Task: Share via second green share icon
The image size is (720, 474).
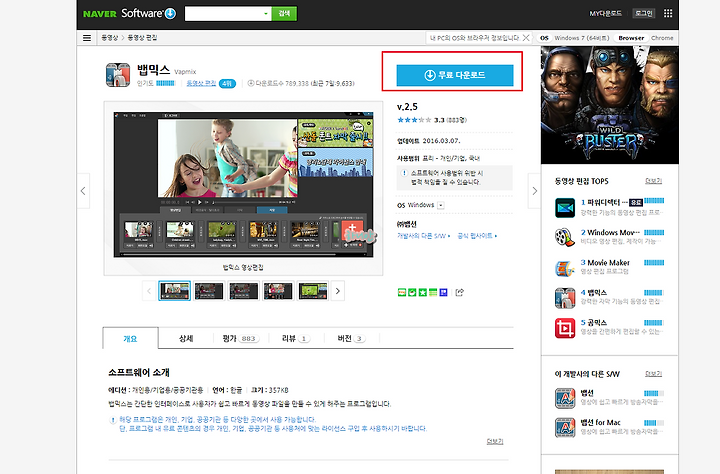Action: (412, 292)
